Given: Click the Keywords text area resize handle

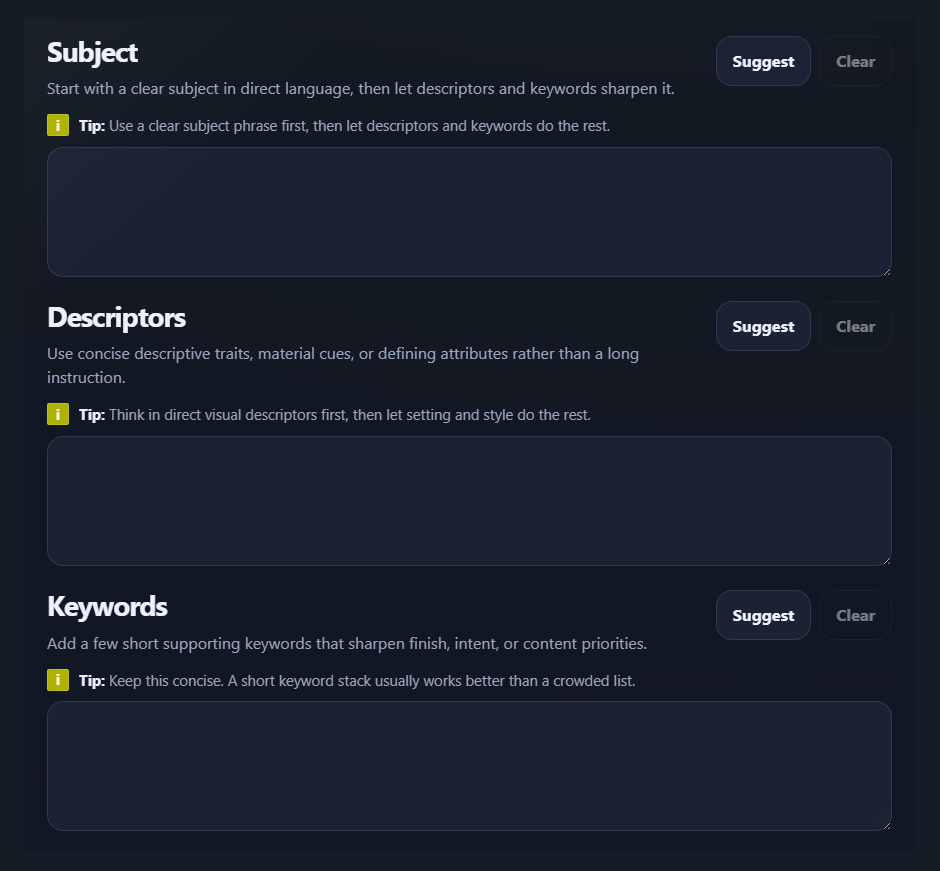Looking at the screenshot, I should 885,824.
